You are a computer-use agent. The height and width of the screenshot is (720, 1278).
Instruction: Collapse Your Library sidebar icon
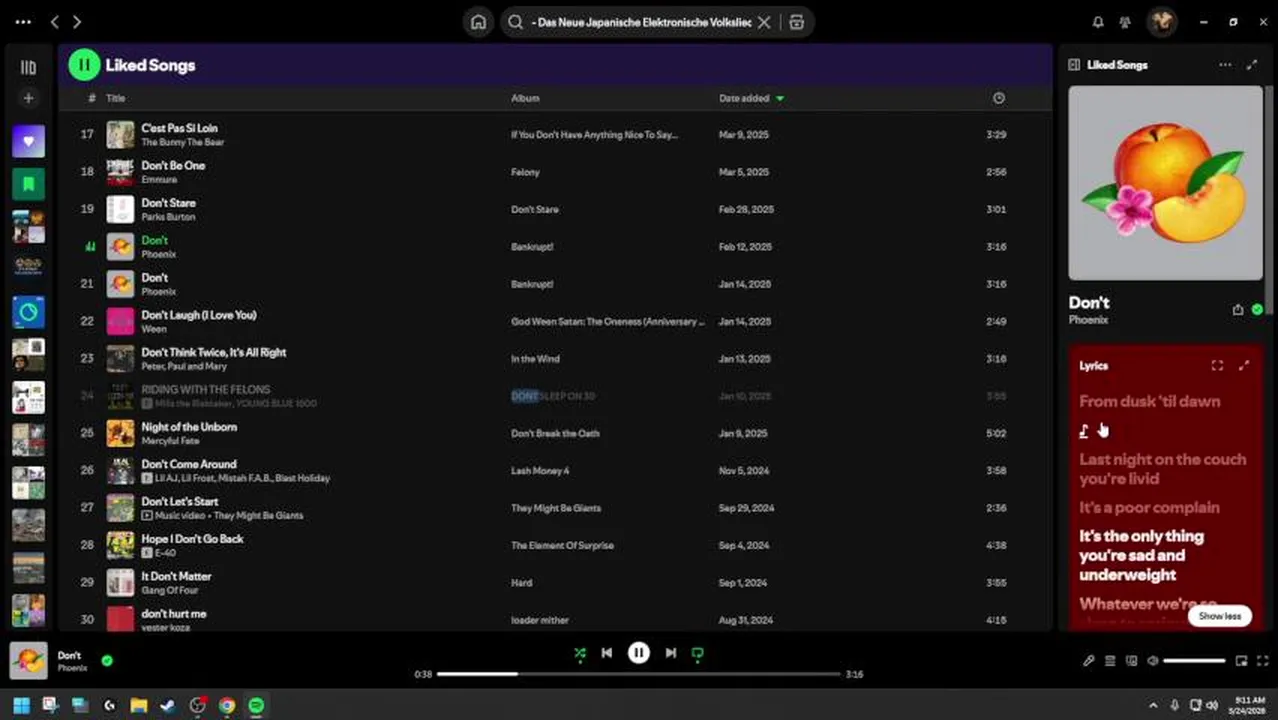click(28, 67)
